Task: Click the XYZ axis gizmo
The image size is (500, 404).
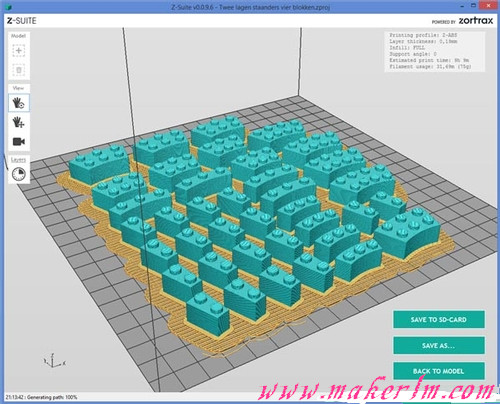Action: (54, 361)
